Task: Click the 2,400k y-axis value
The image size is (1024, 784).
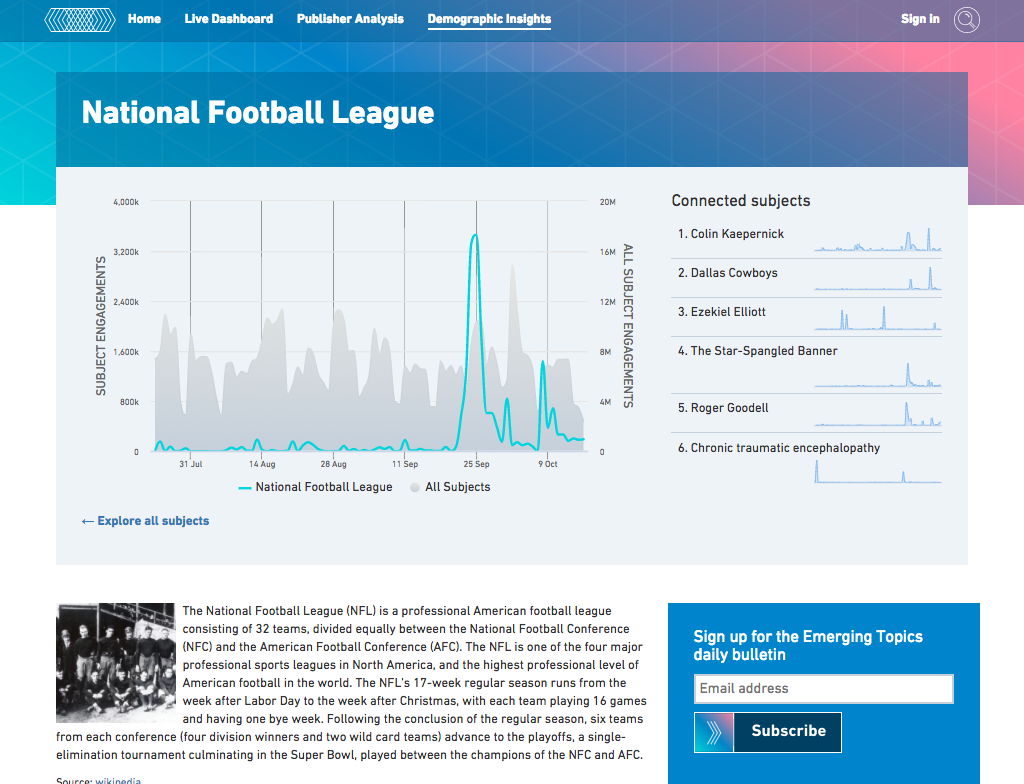Action: click(x=126, y=302)
